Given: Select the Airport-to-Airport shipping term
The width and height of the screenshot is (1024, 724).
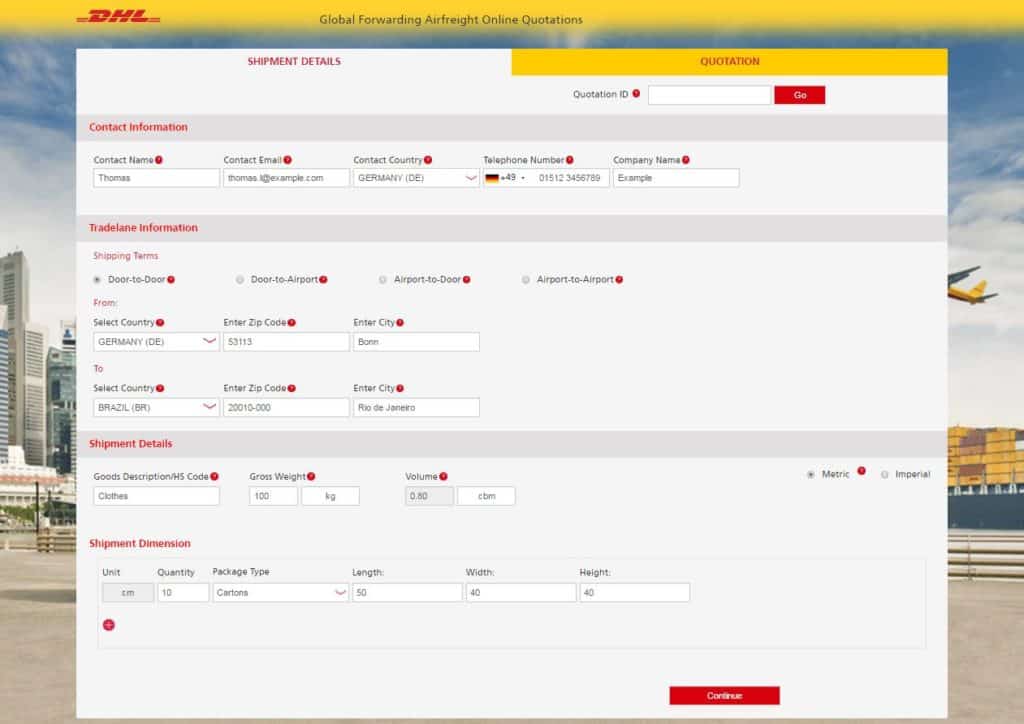Looking at the screenshot, I should (525, 279).
